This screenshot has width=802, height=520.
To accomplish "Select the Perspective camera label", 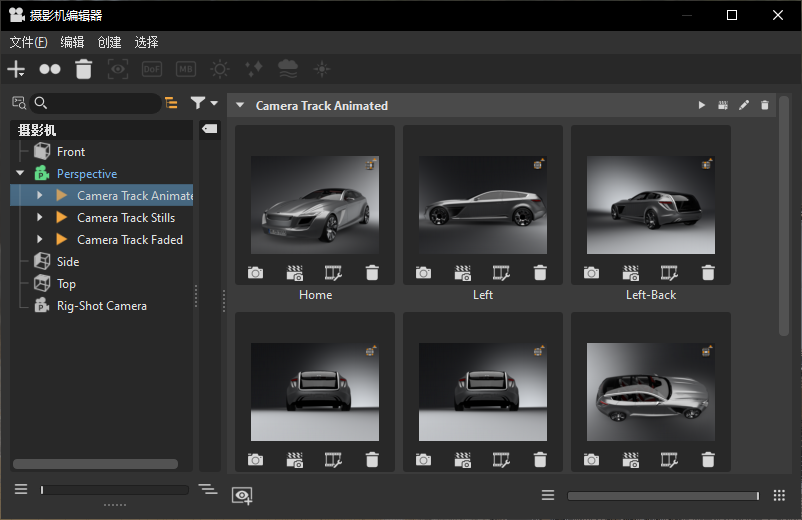I will tap(87, 174).
